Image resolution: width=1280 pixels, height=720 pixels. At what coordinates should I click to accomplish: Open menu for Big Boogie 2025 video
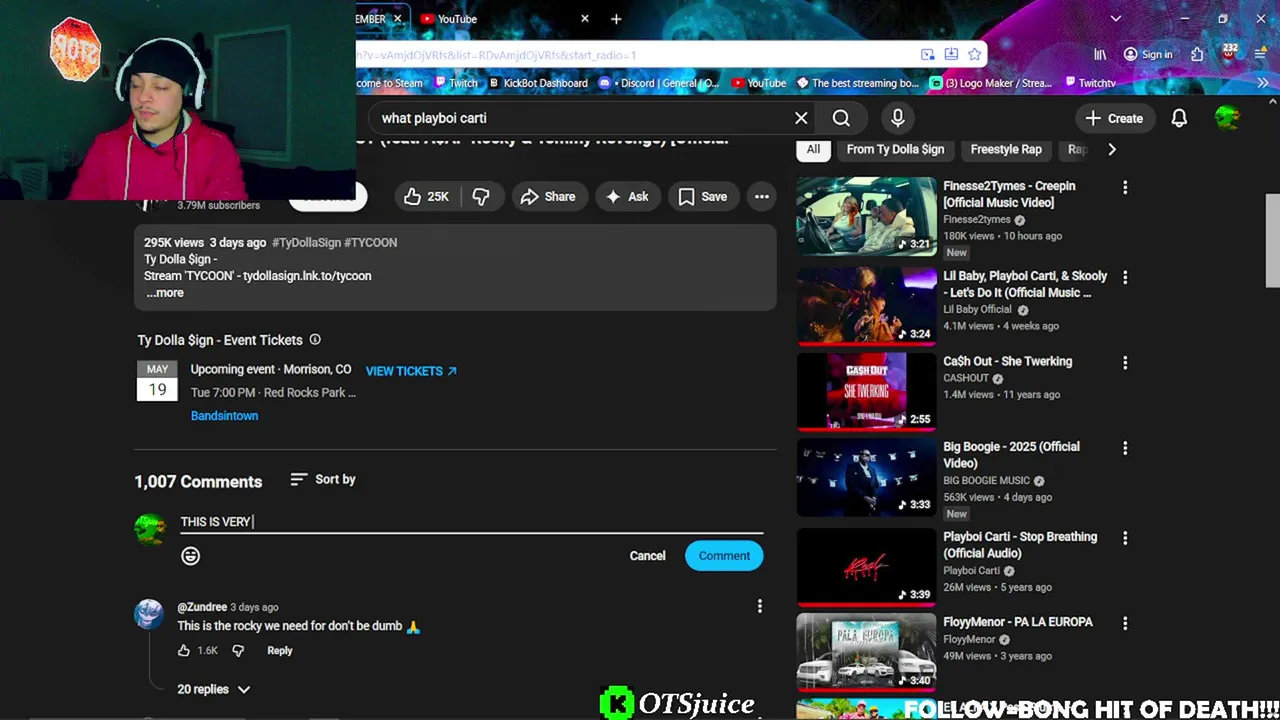[1125, 448]
